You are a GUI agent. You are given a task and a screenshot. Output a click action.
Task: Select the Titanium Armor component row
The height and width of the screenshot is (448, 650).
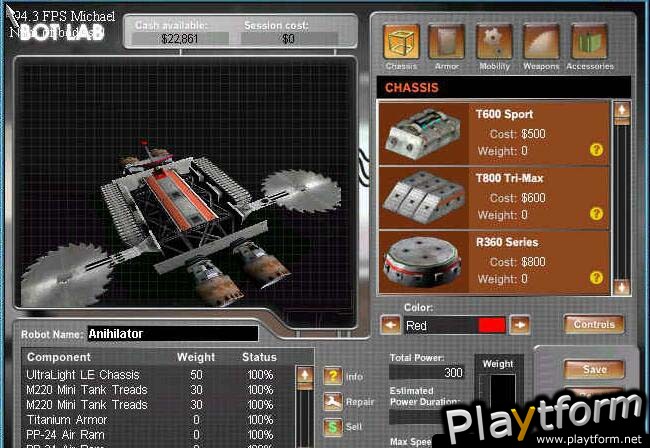160,420
